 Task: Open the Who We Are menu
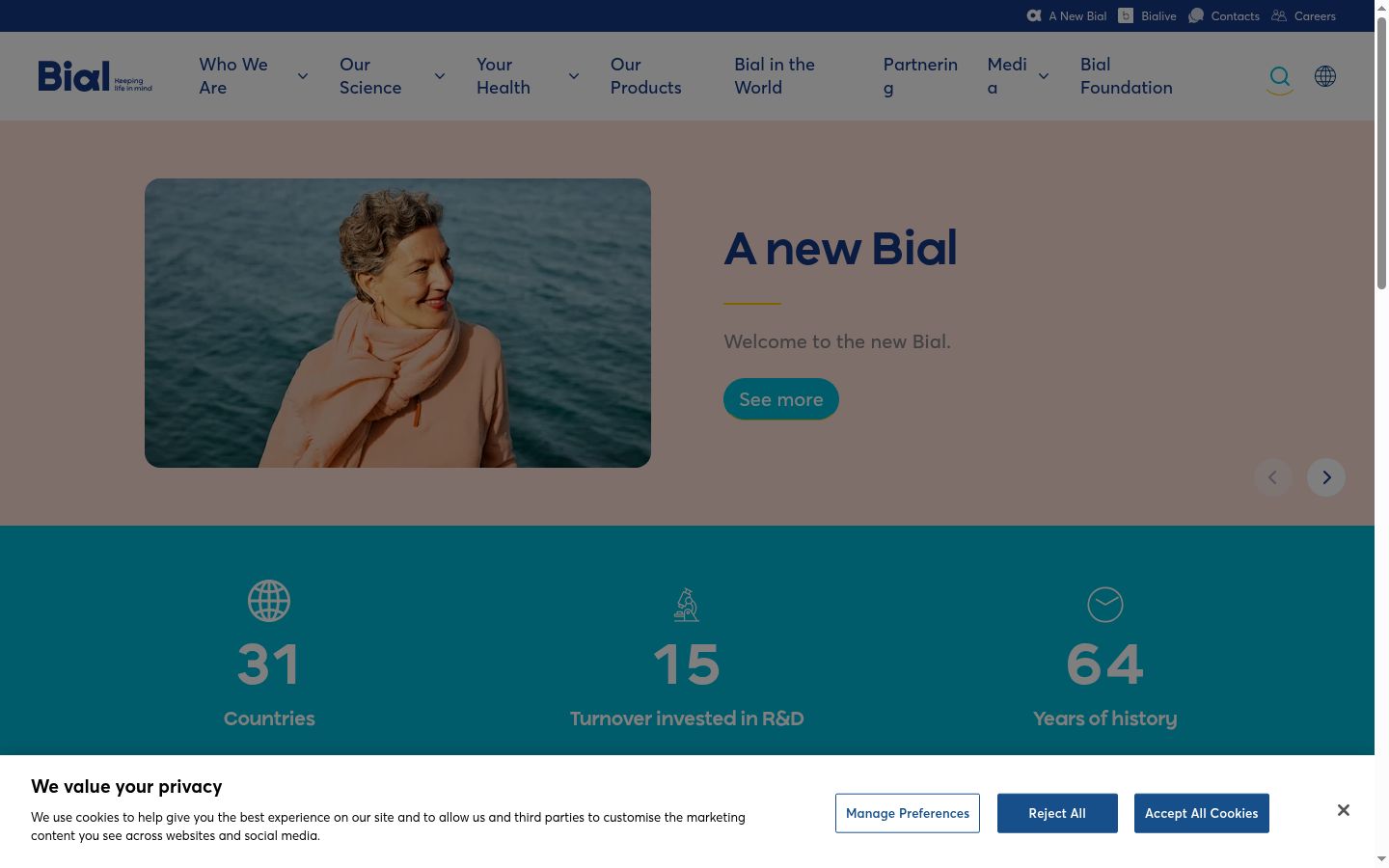pos(233,76)
